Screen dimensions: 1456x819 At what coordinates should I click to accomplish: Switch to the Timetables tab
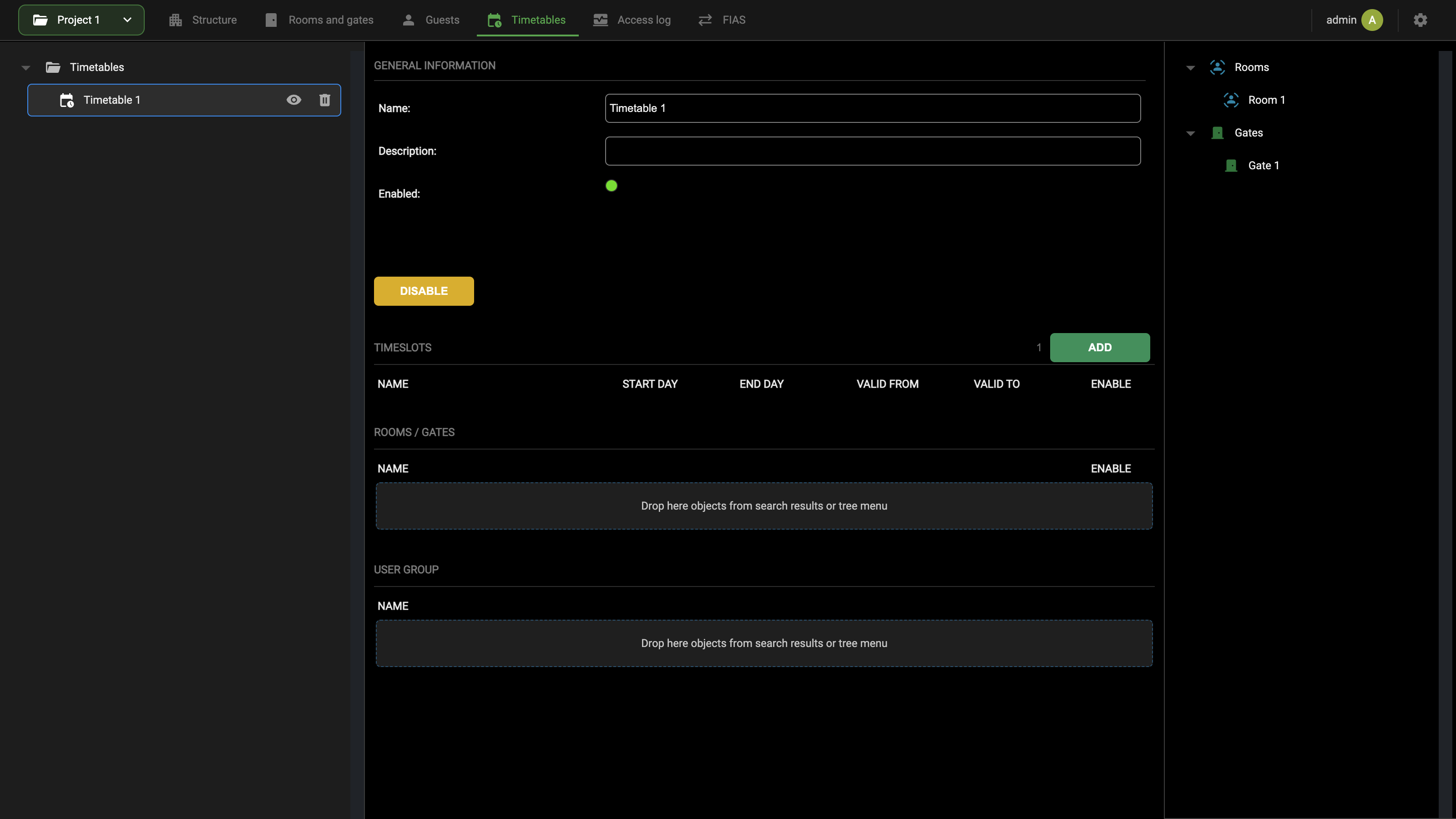[x=527, y=20]
